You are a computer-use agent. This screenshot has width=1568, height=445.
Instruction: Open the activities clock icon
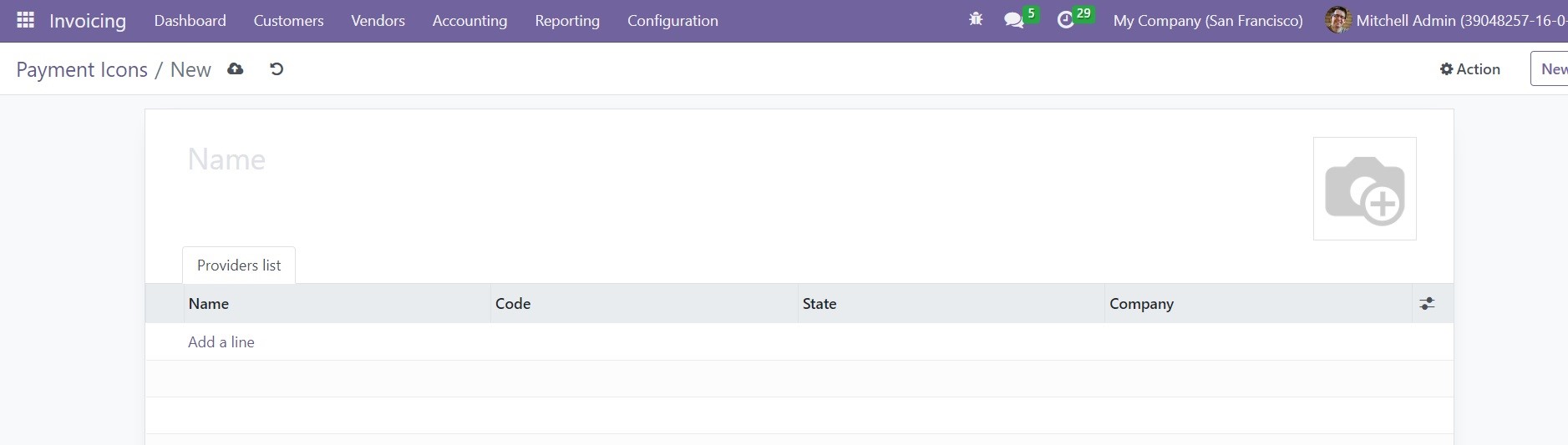(x=1066, y=20)
